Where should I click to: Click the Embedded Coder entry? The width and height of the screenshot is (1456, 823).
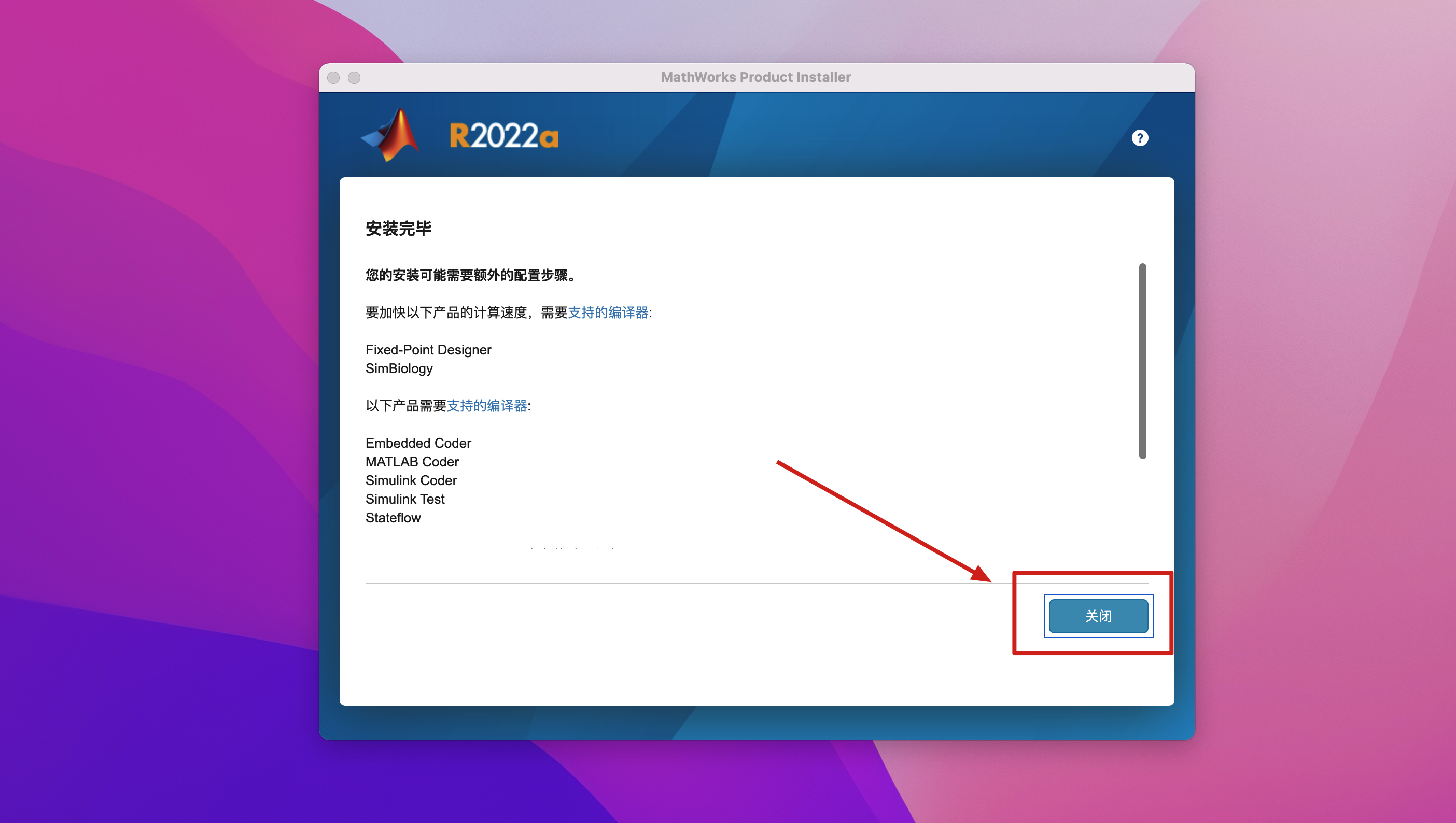pyautogui.click(x=418, y=443)
